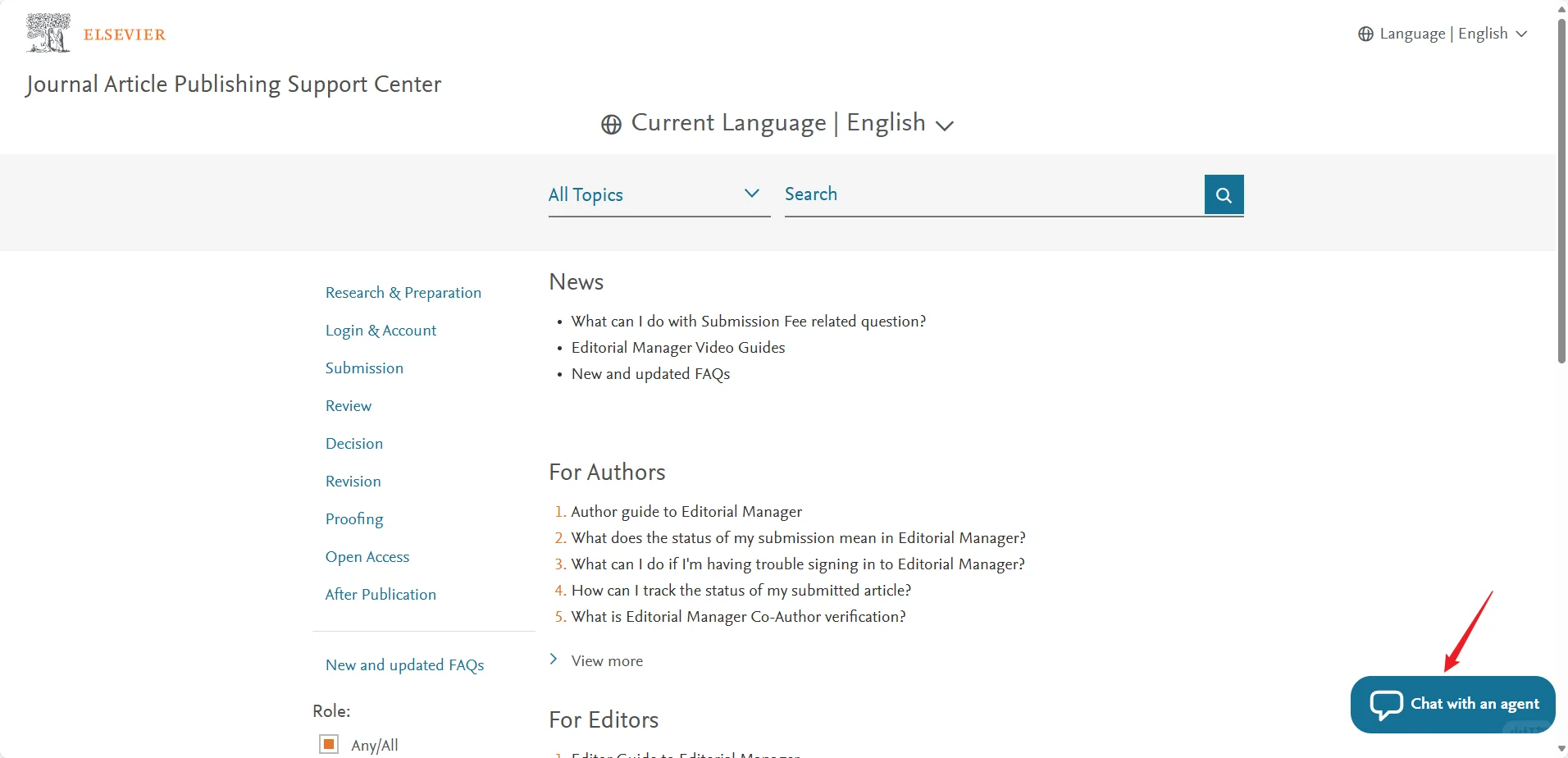The image size is (1568, 758).
Task: Click the chat bubble icon in bottom corner
Action: click(x=1388, y=704)
